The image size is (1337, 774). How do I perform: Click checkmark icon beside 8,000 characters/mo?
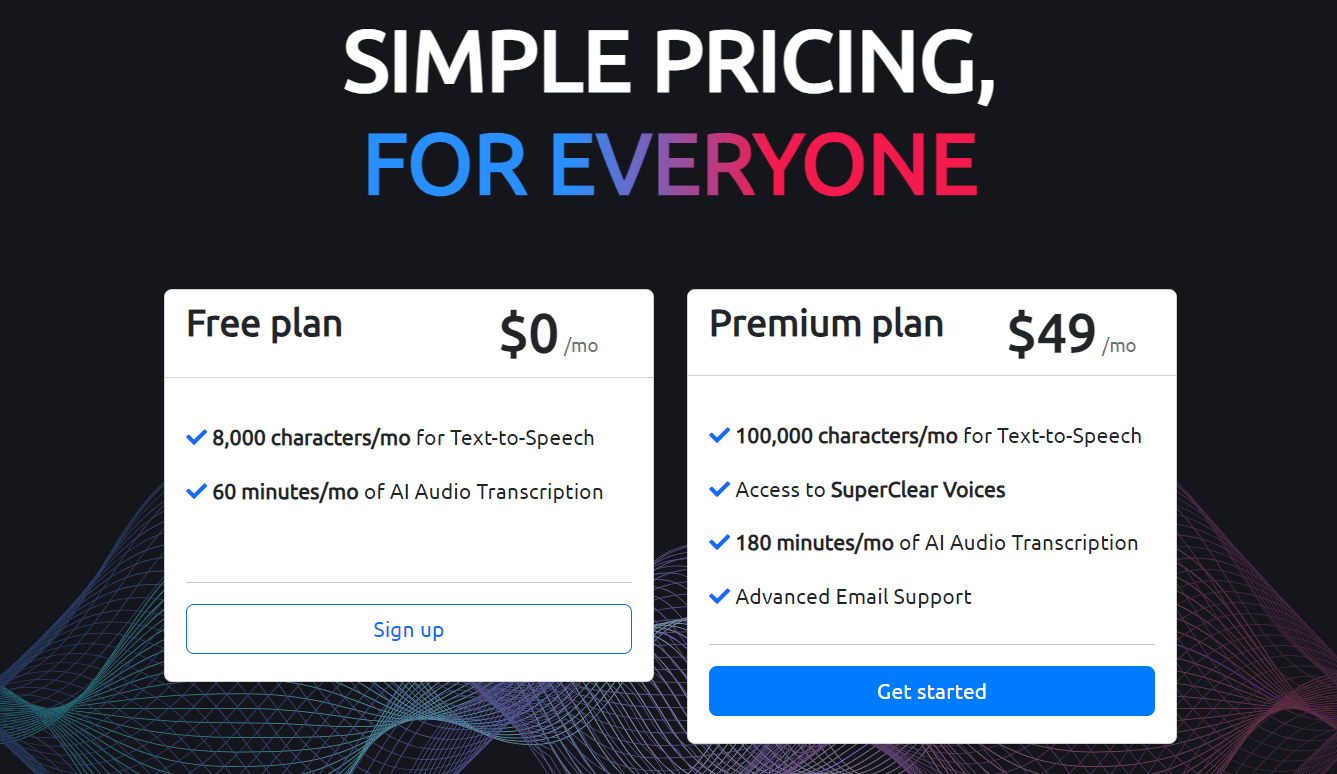tap(197, 437)
